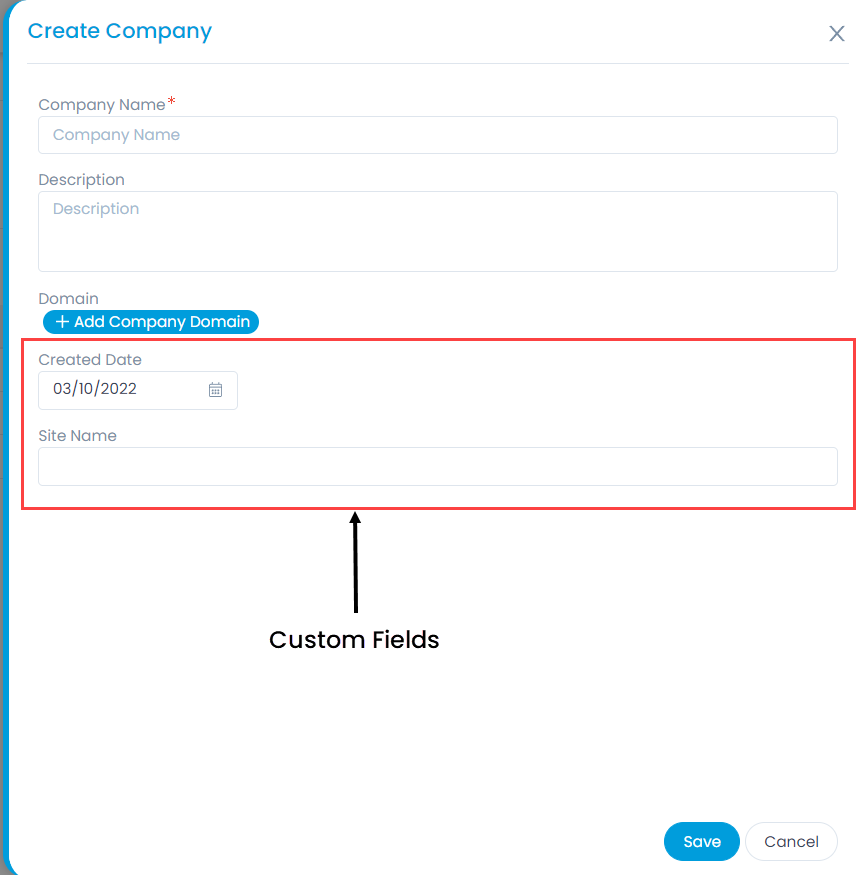Click the required asterisk next to Company Name

[171, 100]
